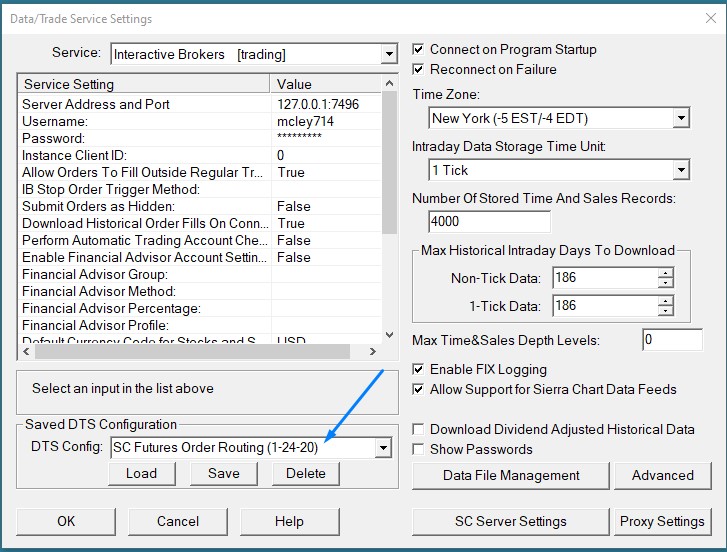Toggle Connect on Program Startup checkbox

pyautogui.click(x=418, y=49)
